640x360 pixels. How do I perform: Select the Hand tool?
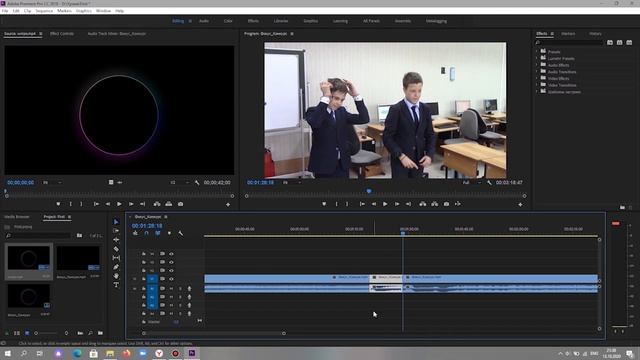116,276
